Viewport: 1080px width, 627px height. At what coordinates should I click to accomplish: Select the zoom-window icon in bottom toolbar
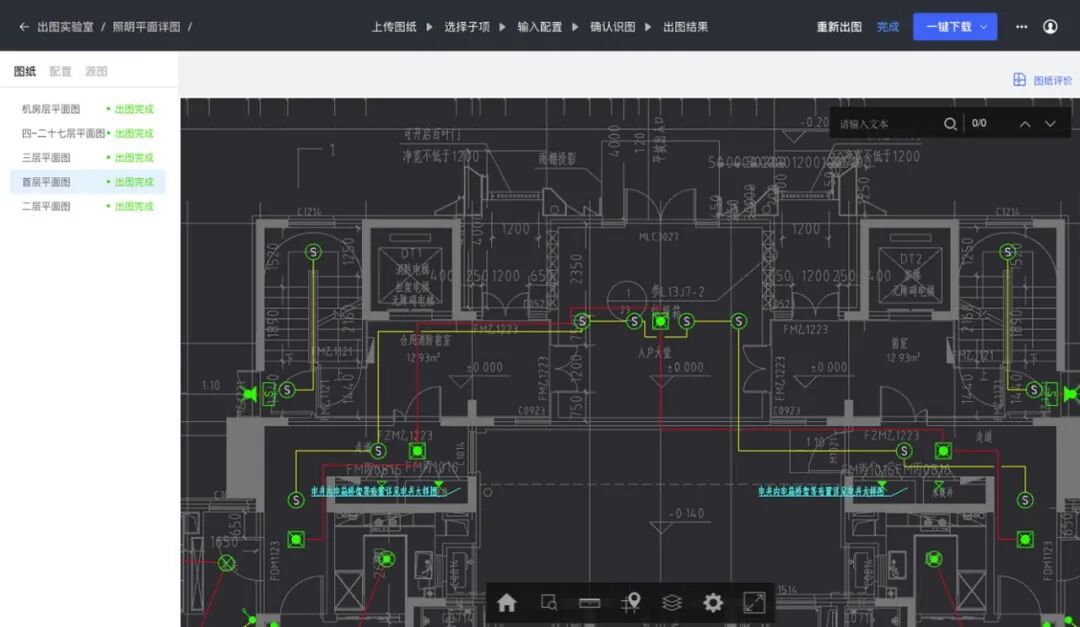548,603
